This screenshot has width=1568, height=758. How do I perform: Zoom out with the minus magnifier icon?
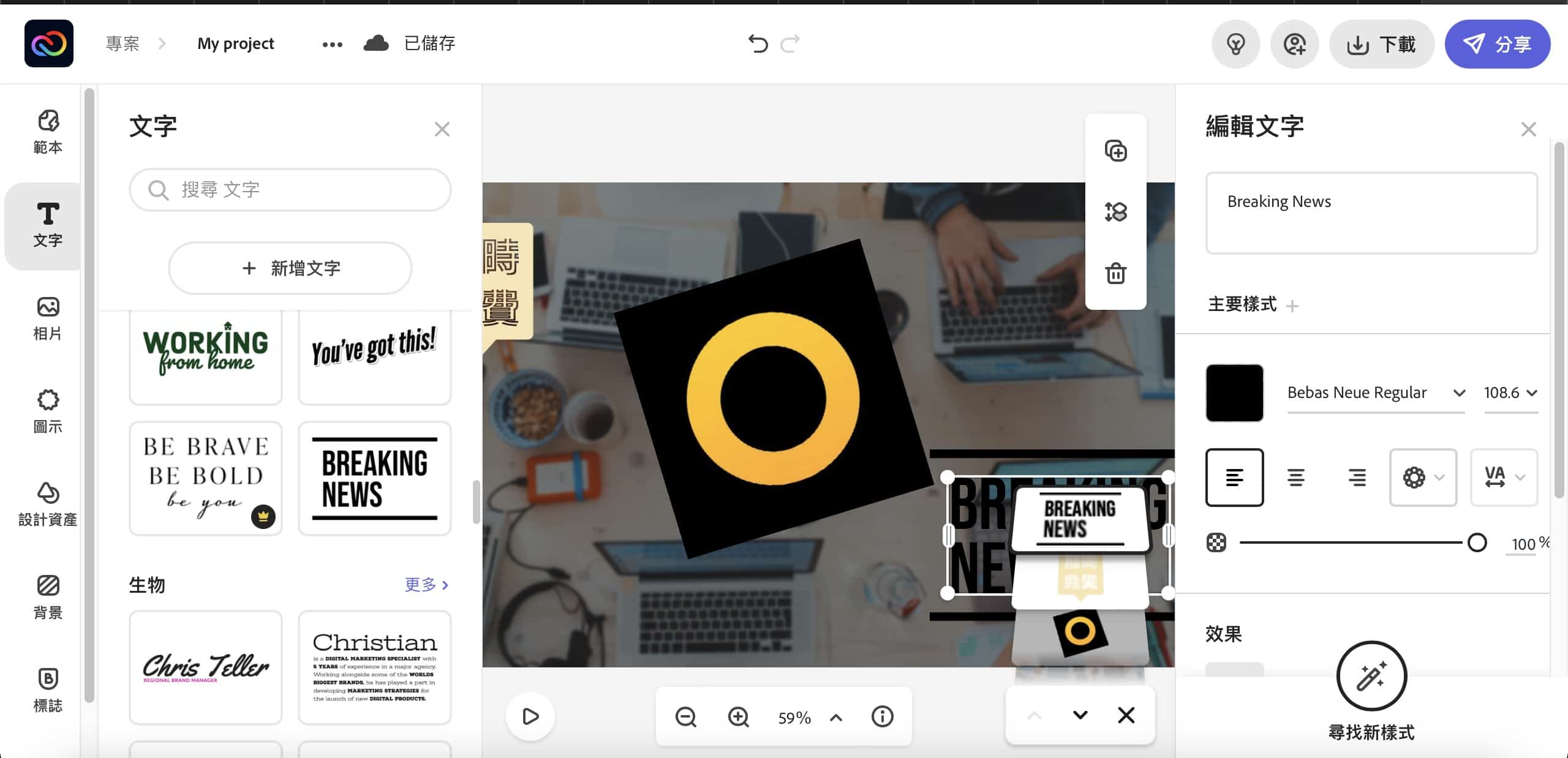(x=685, y=716)
